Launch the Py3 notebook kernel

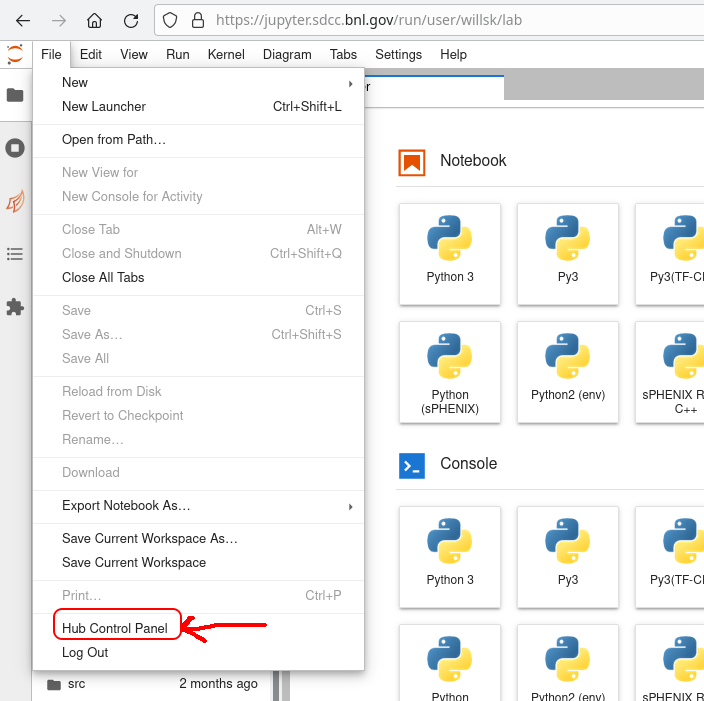point(568,254)
